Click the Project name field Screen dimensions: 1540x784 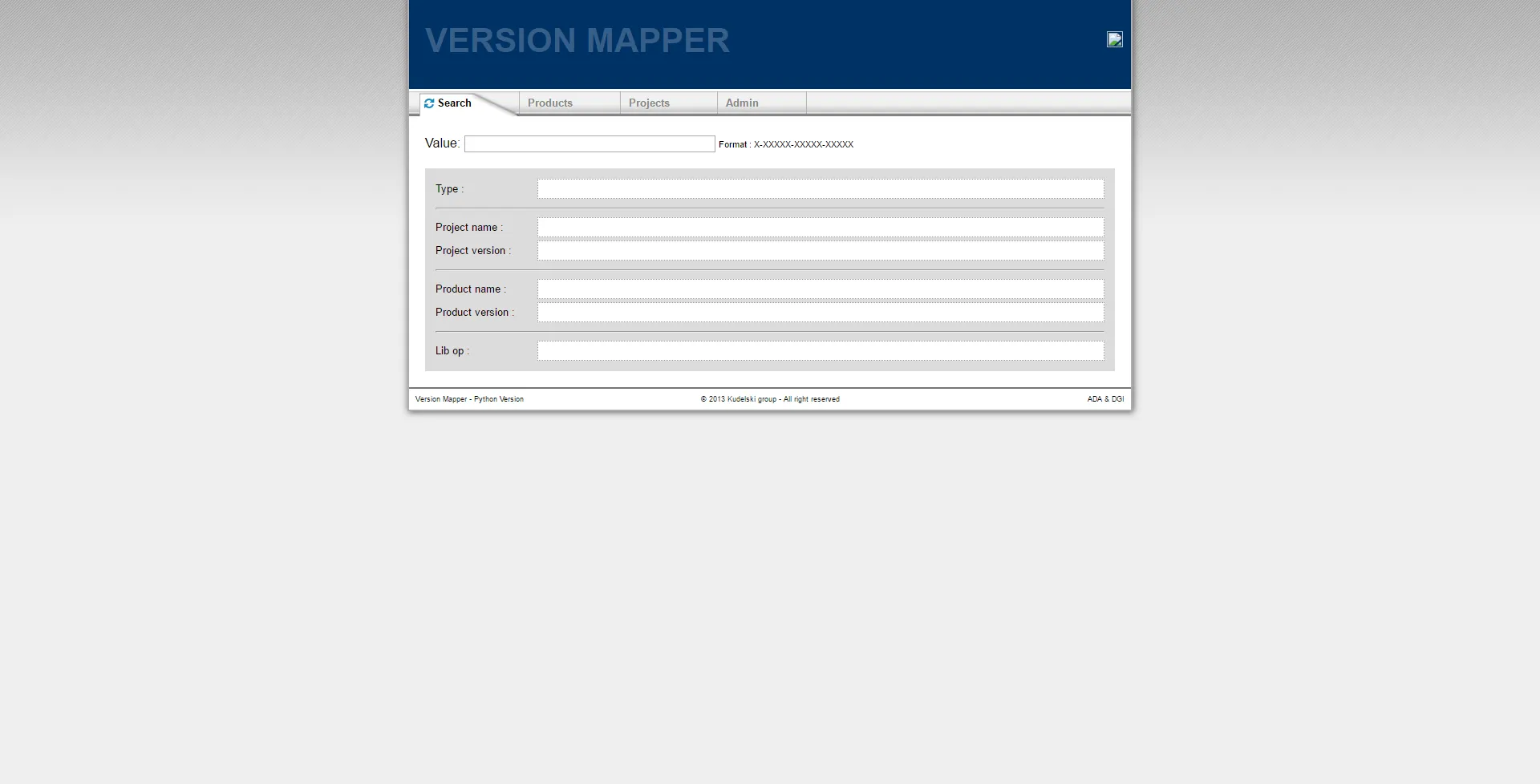click(x=821, y=228)
